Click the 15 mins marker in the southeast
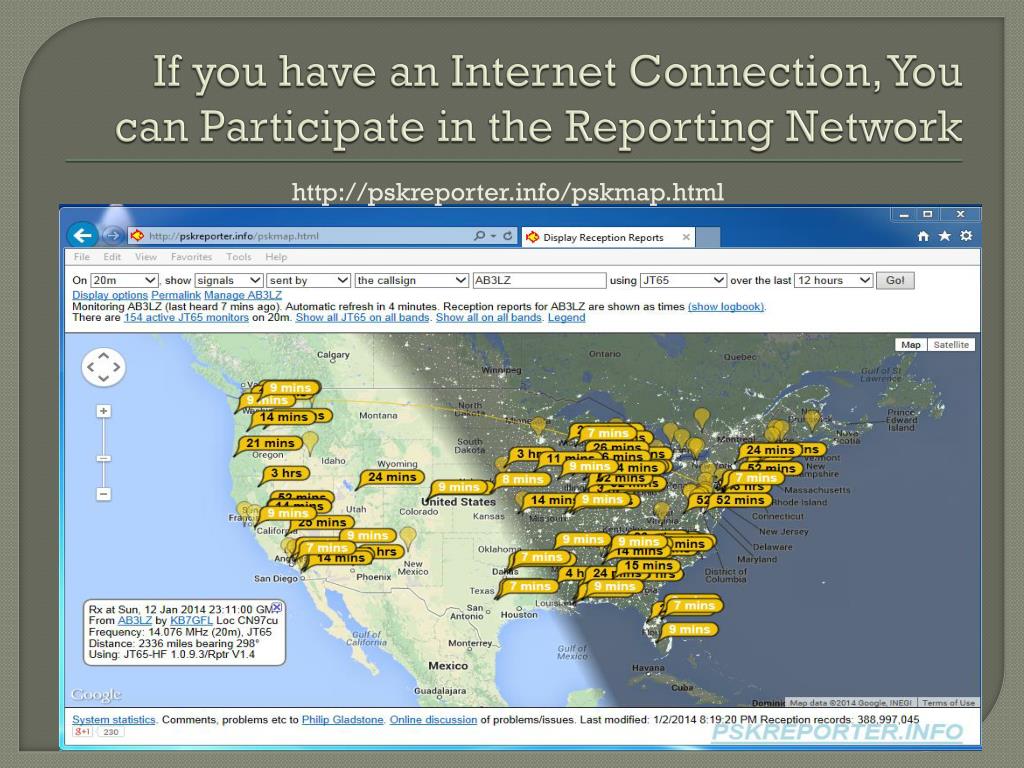The height and width of the screenshot is (768, 1024). pyautogui.click(x=648, y=566)
